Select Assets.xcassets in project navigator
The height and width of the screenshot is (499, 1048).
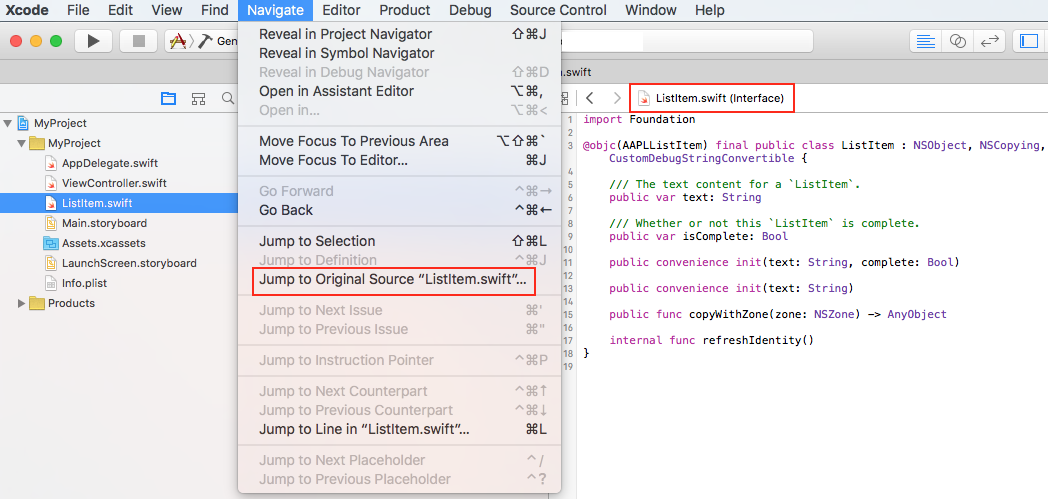[x=104, y=243]
